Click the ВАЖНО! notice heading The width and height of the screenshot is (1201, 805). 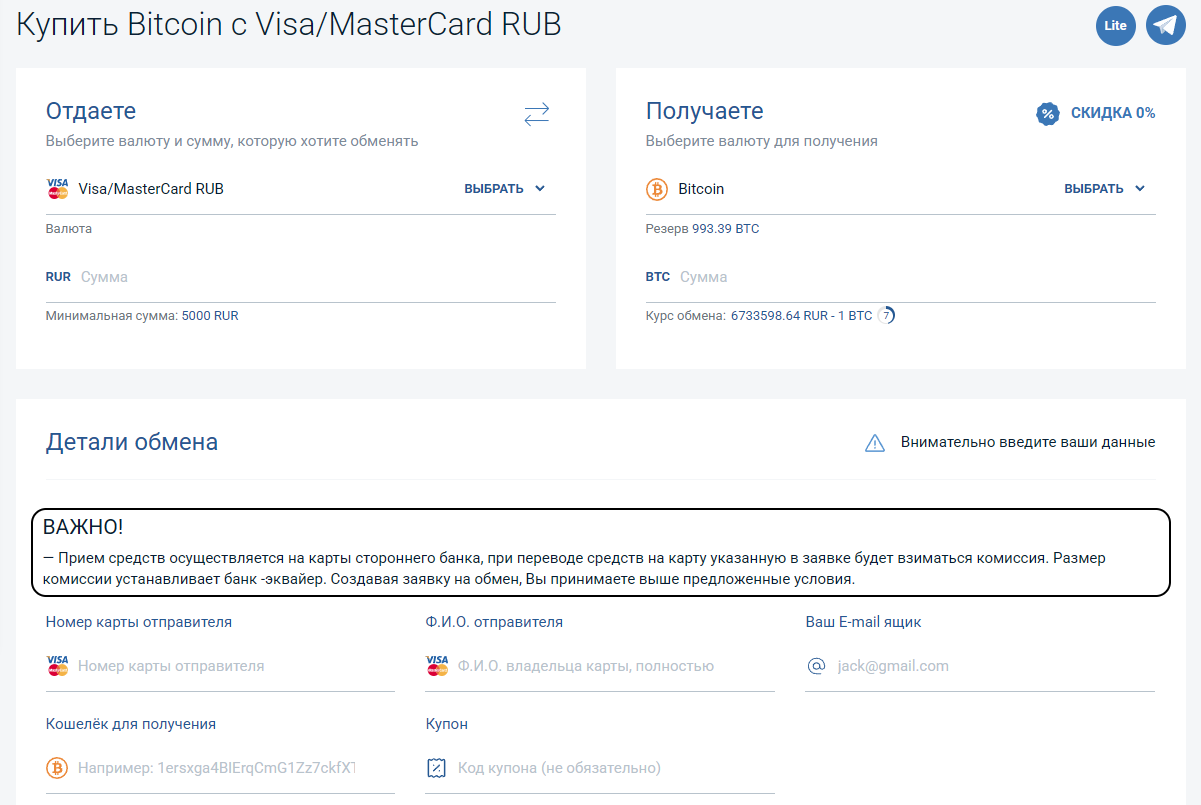[x=83, y=527]
